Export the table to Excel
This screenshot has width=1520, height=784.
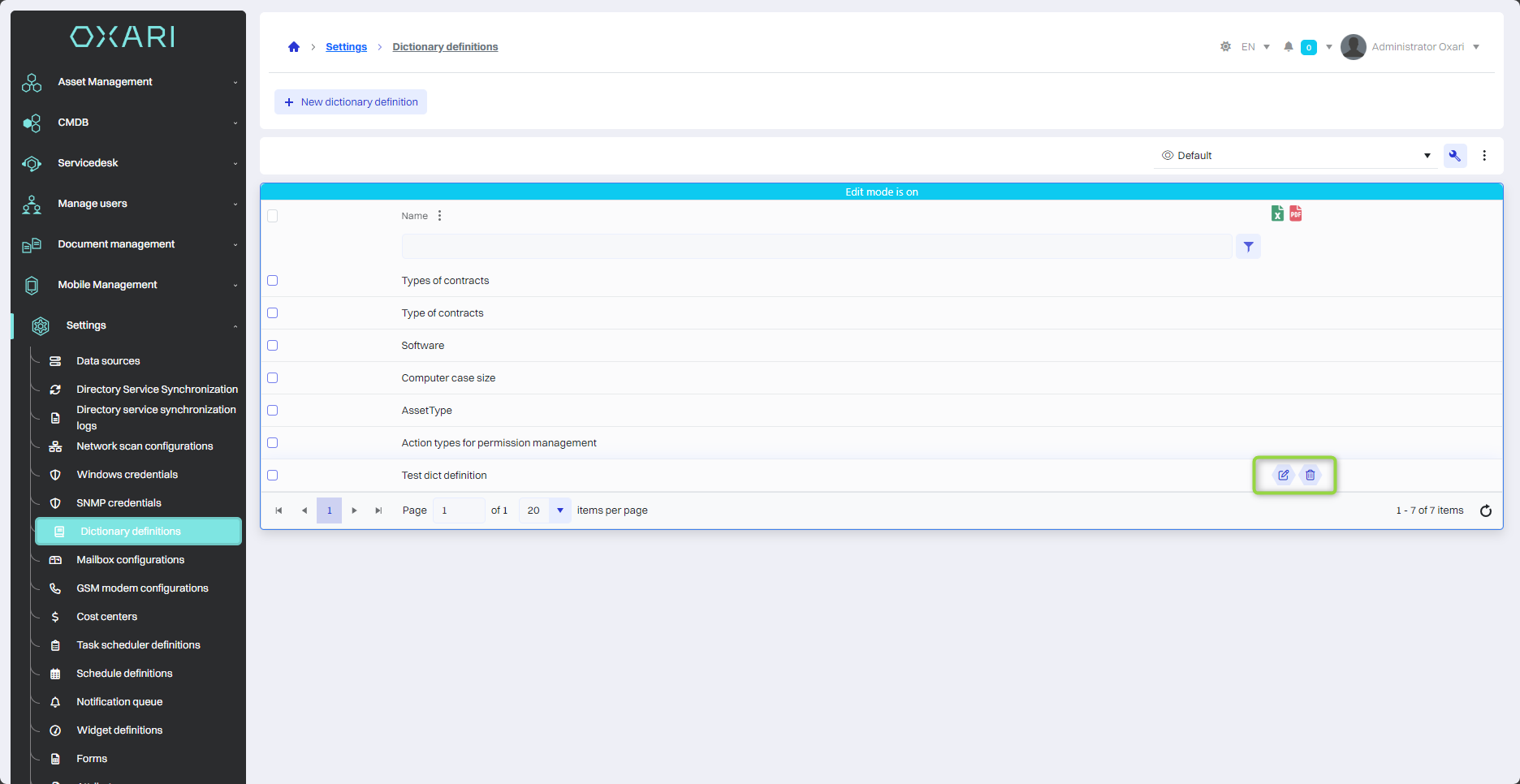click(1277, 213)
